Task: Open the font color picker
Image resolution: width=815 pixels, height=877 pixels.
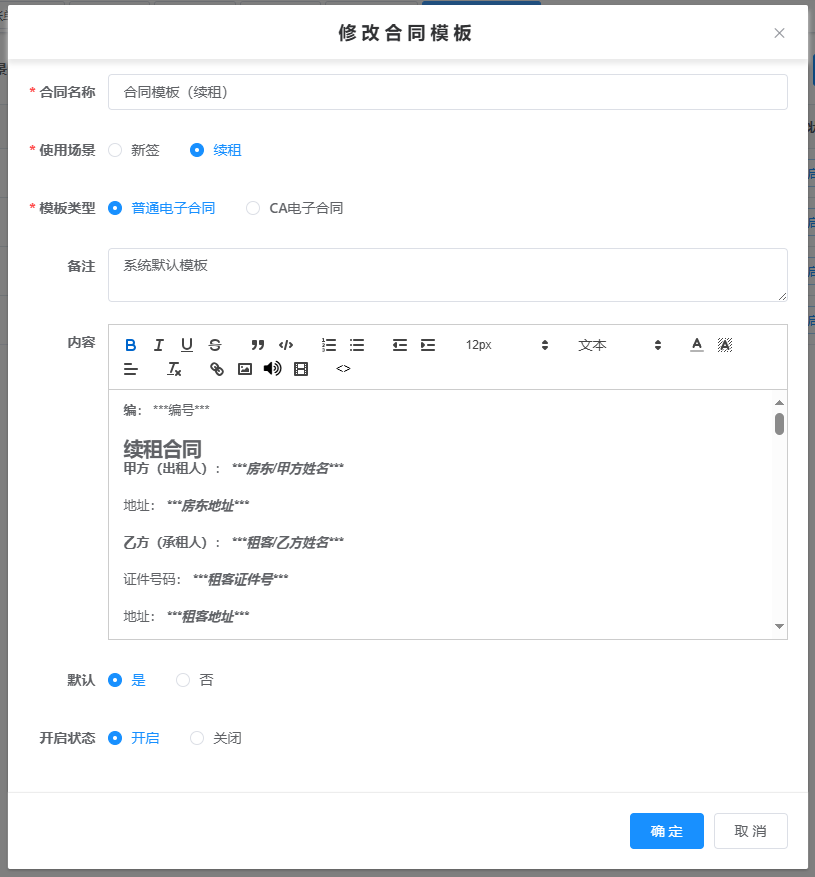Action: point(697,345)
